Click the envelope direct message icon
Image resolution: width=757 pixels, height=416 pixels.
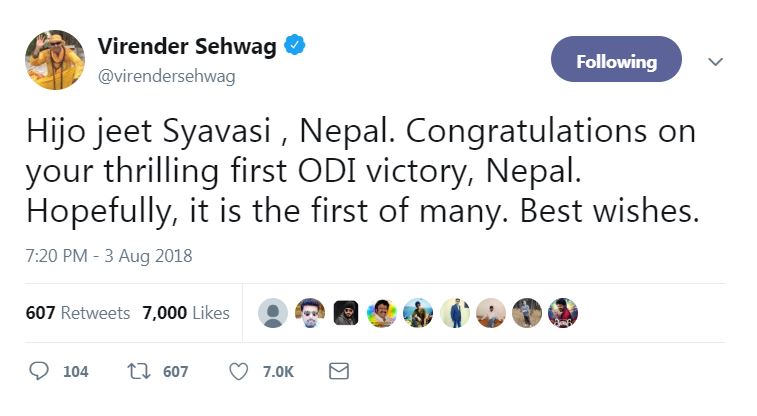[339, 371]
